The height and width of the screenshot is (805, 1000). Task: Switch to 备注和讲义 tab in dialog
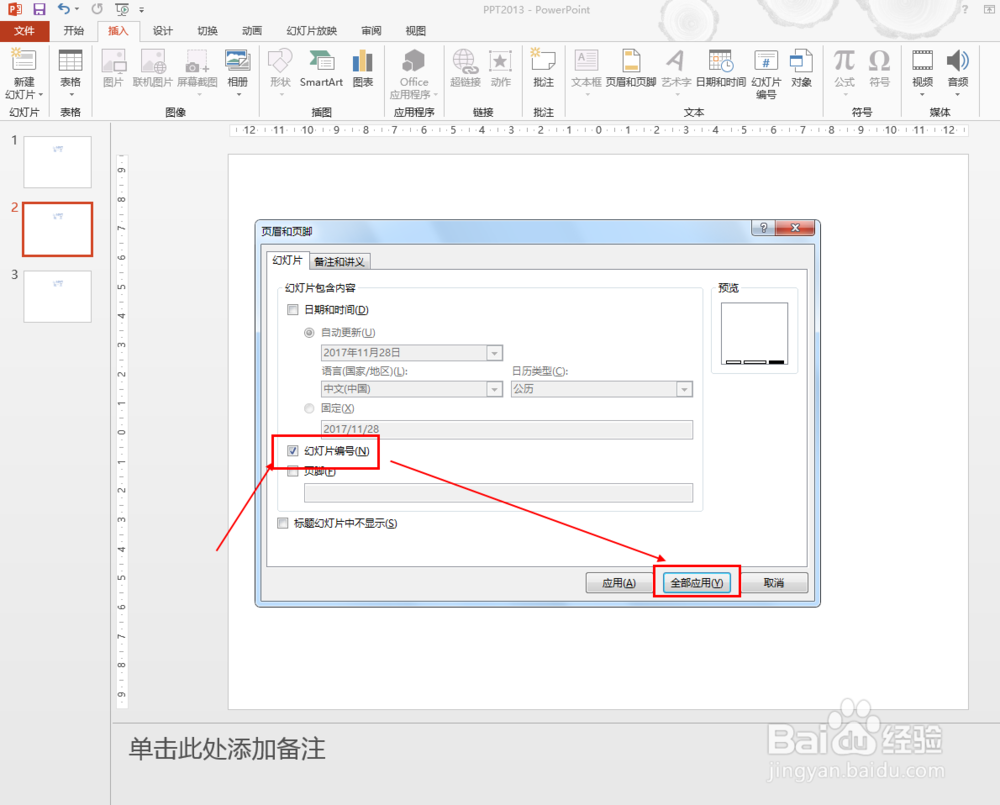339,262
